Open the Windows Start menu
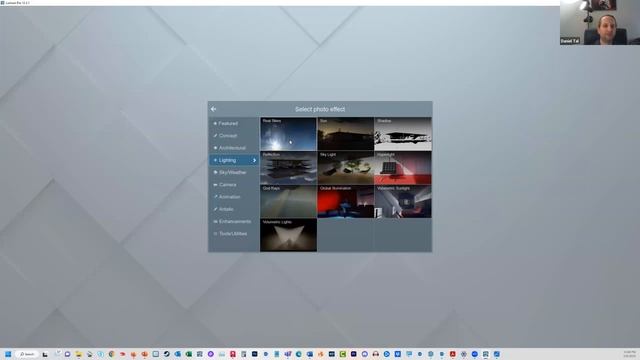 click(8, 354)
